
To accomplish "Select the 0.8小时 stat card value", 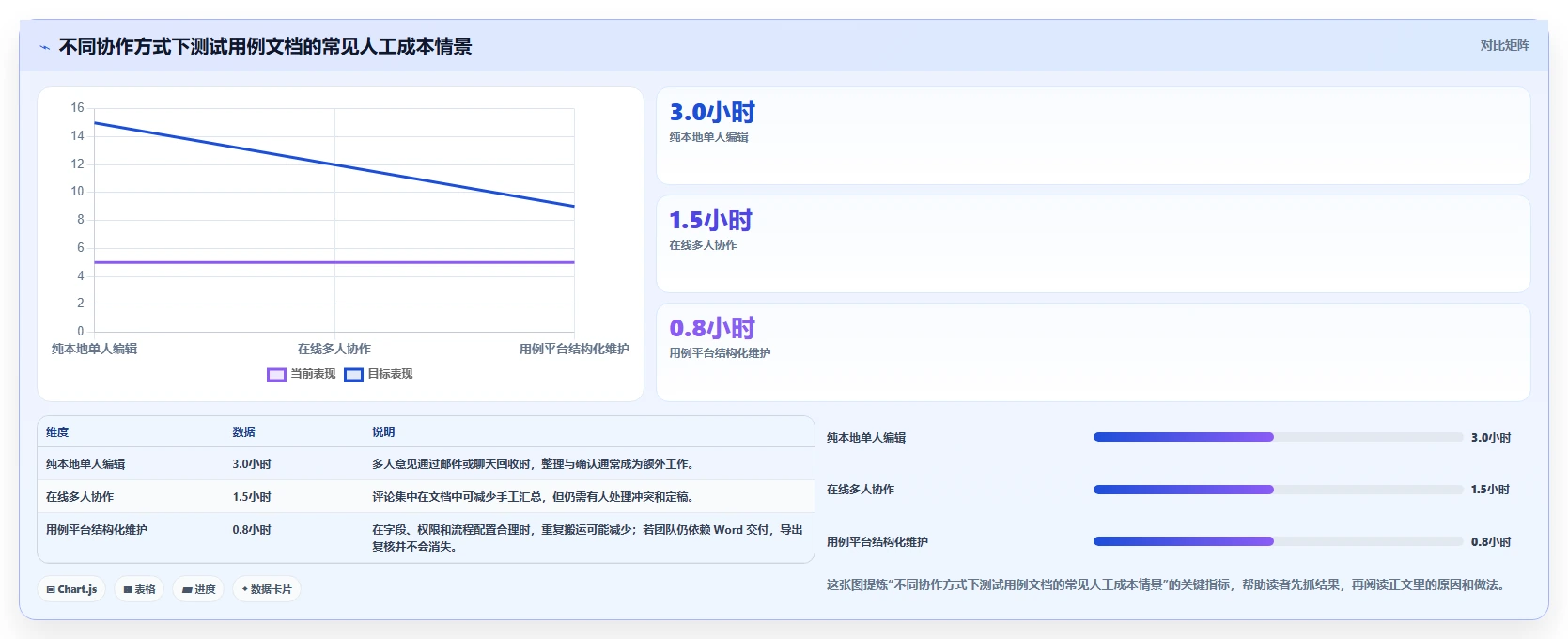I will pos(712,328).
